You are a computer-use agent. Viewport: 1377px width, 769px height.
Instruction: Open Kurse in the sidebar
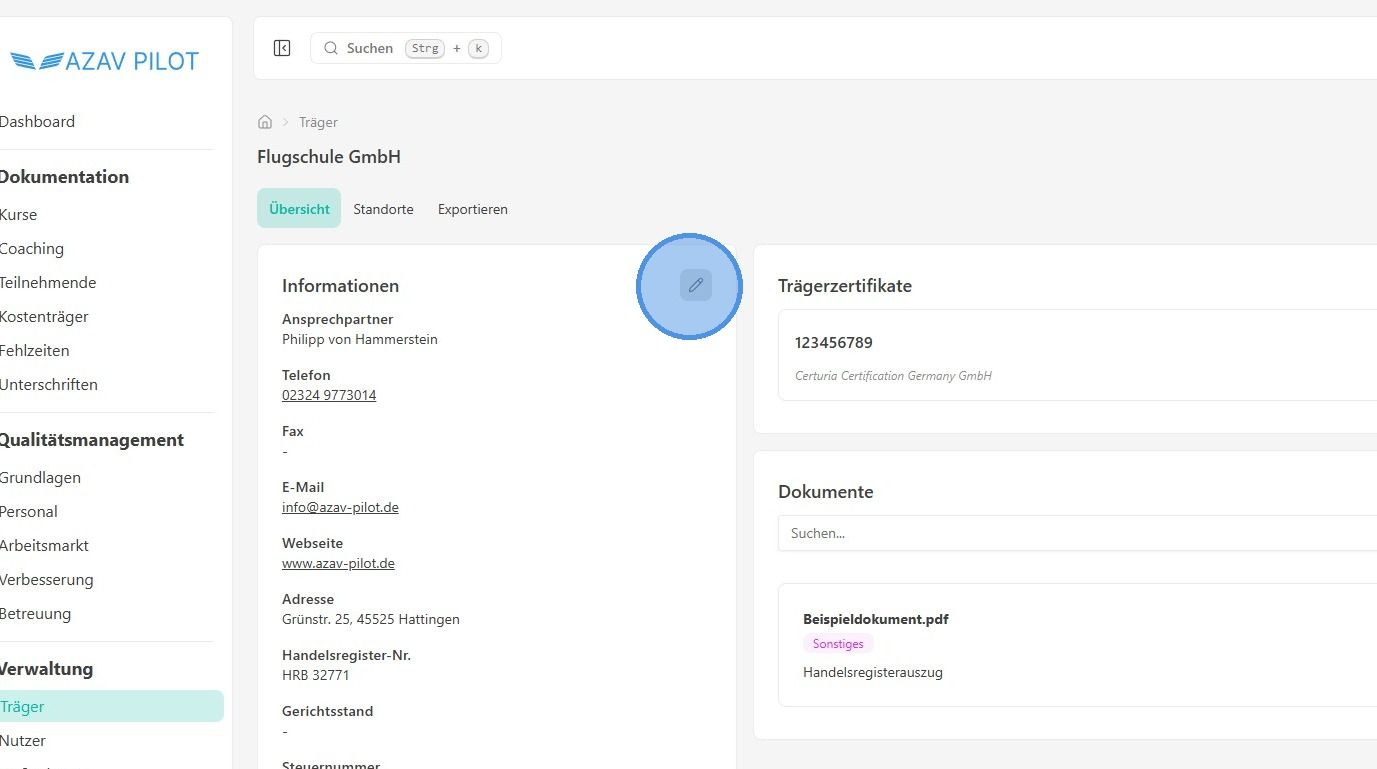(x=18, y=215)
